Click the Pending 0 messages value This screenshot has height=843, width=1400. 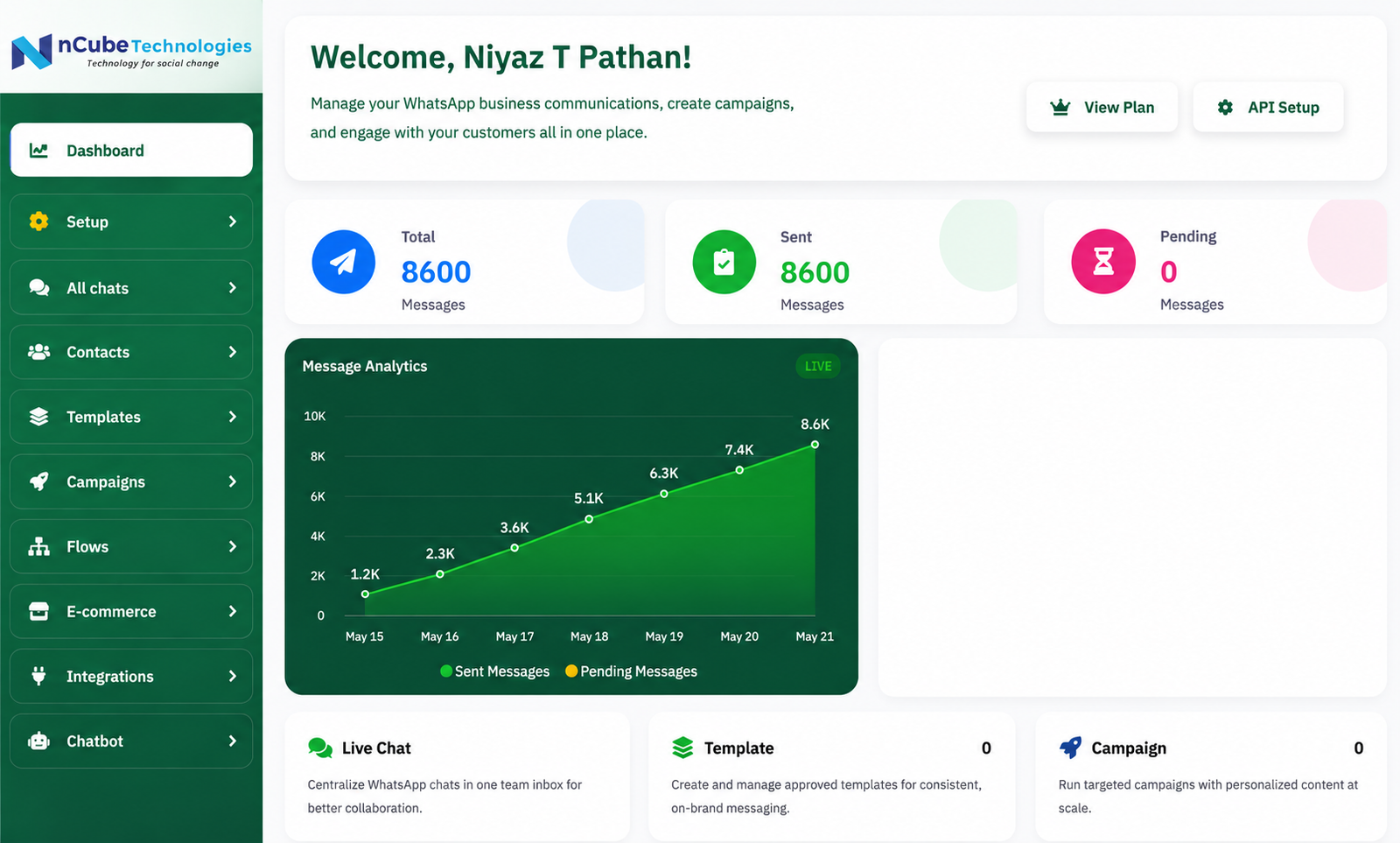click(x=1168, y=272)
